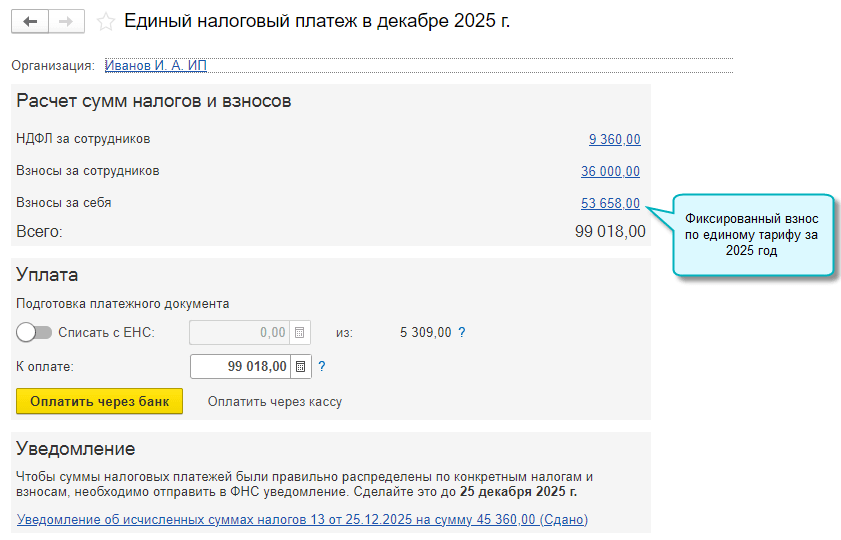
Task: Open Взносы за сотрудников amount 36 000,00
Action: point(610,171)
